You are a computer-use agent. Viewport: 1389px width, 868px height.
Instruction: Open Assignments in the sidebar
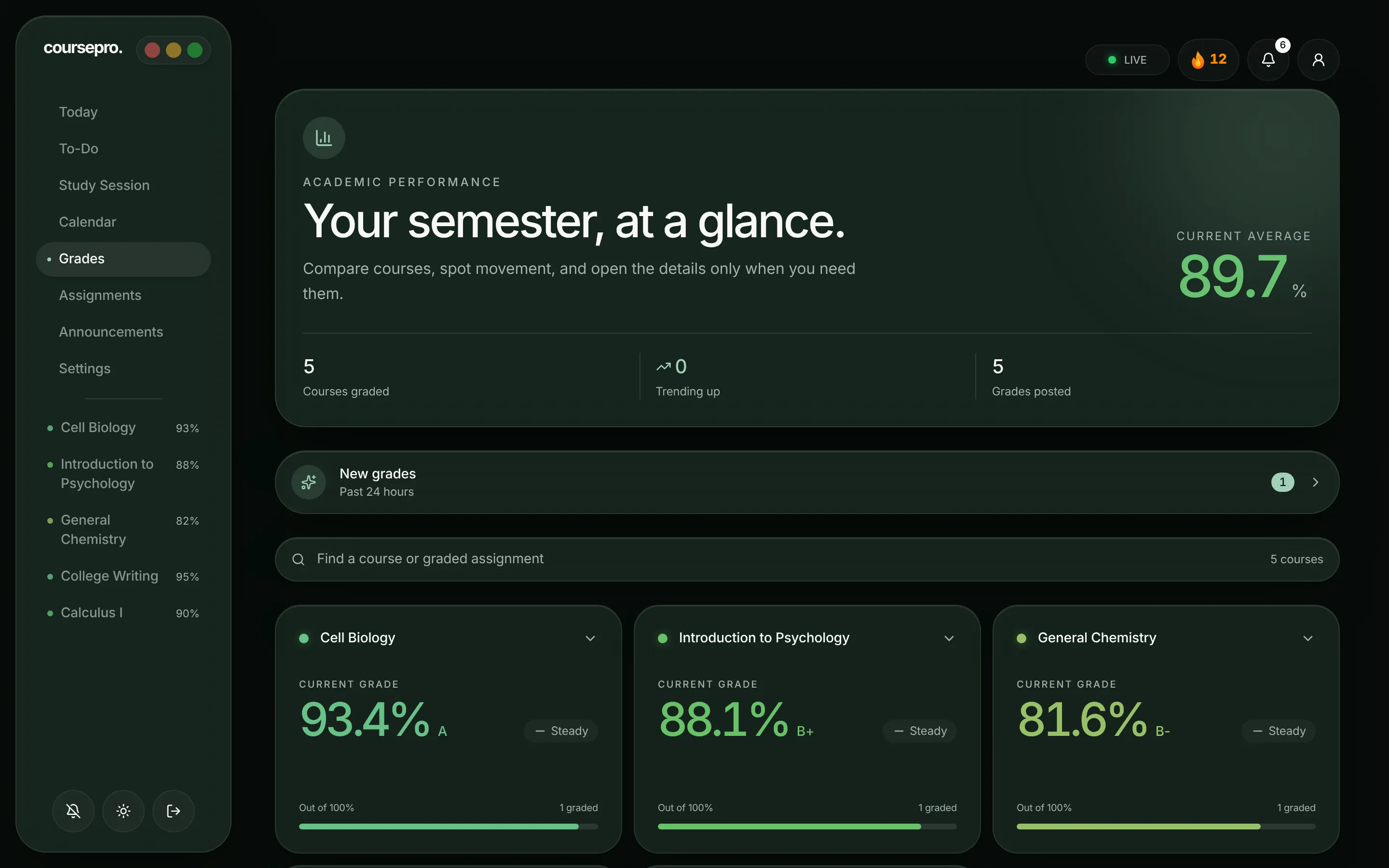123,296
